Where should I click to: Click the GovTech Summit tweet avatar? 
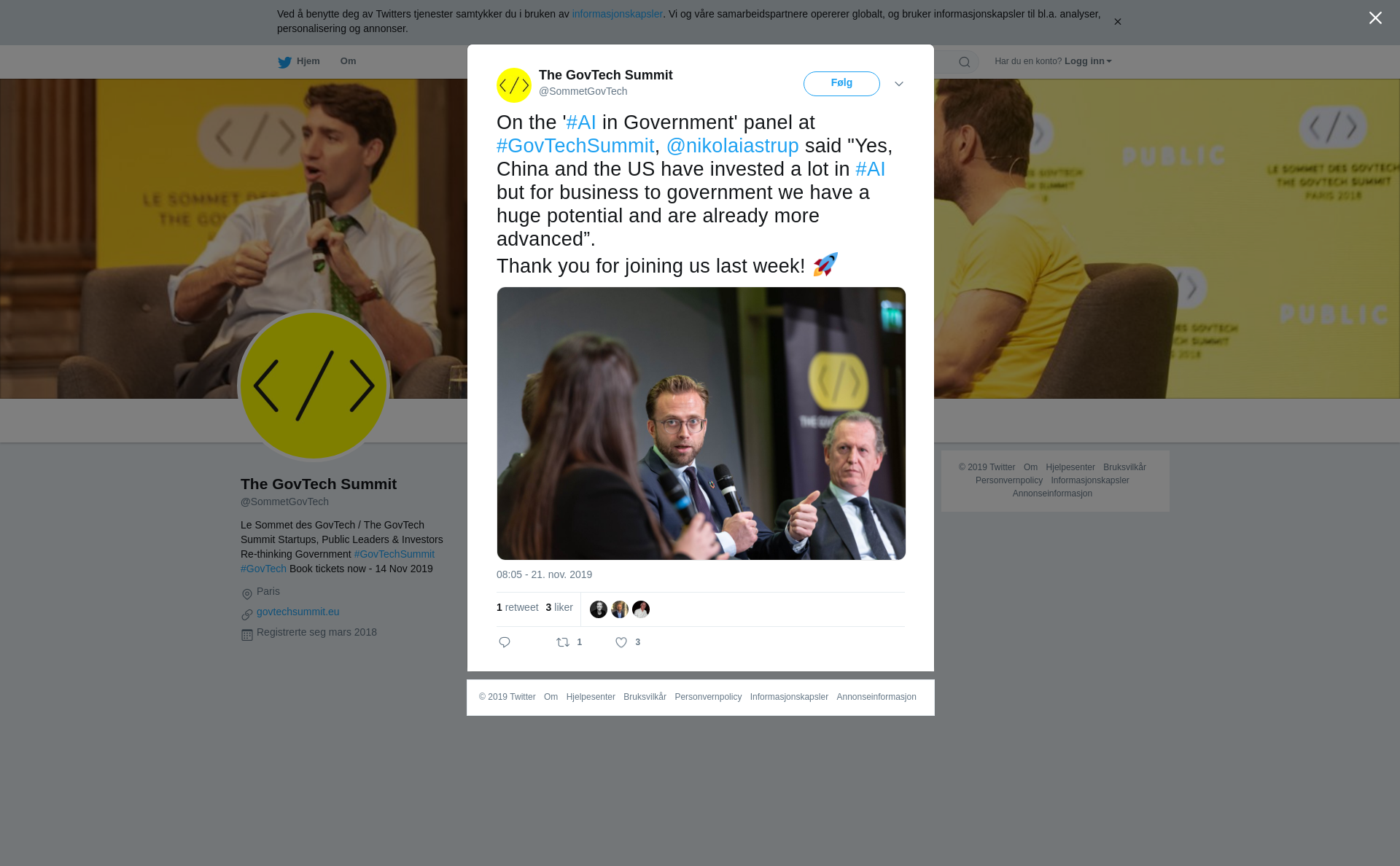pyautogui.click(x=514, y=85)
